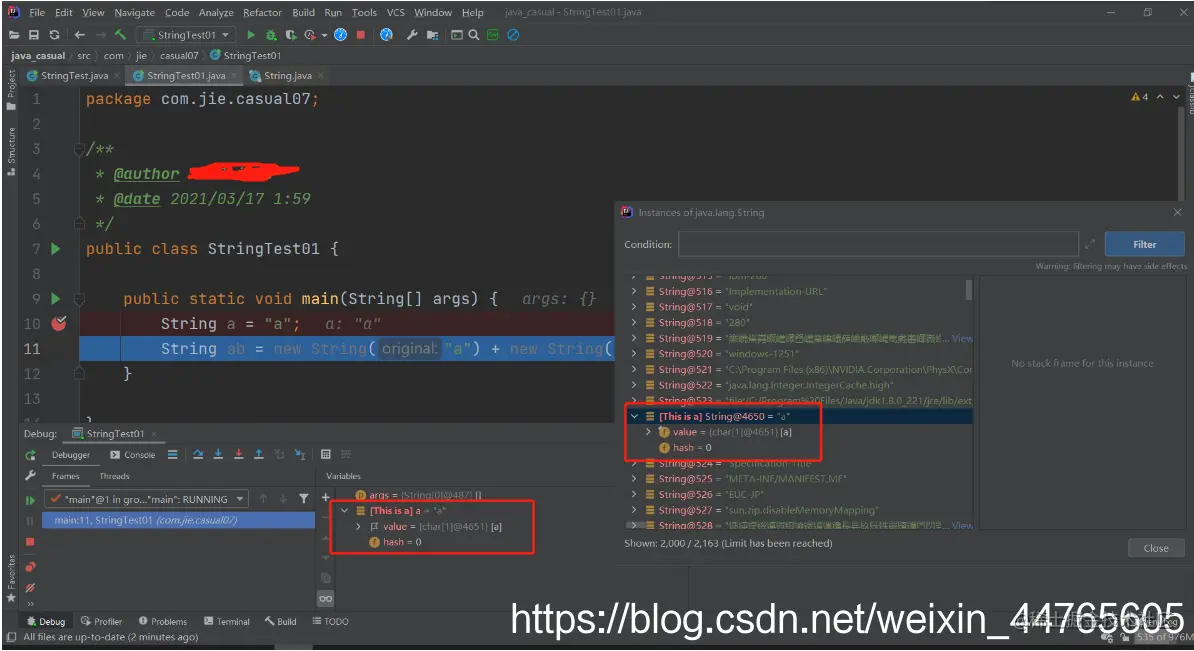Click the frames filter funnel icon
This screenshot has width=1194, height=651.
pos(304,499)
